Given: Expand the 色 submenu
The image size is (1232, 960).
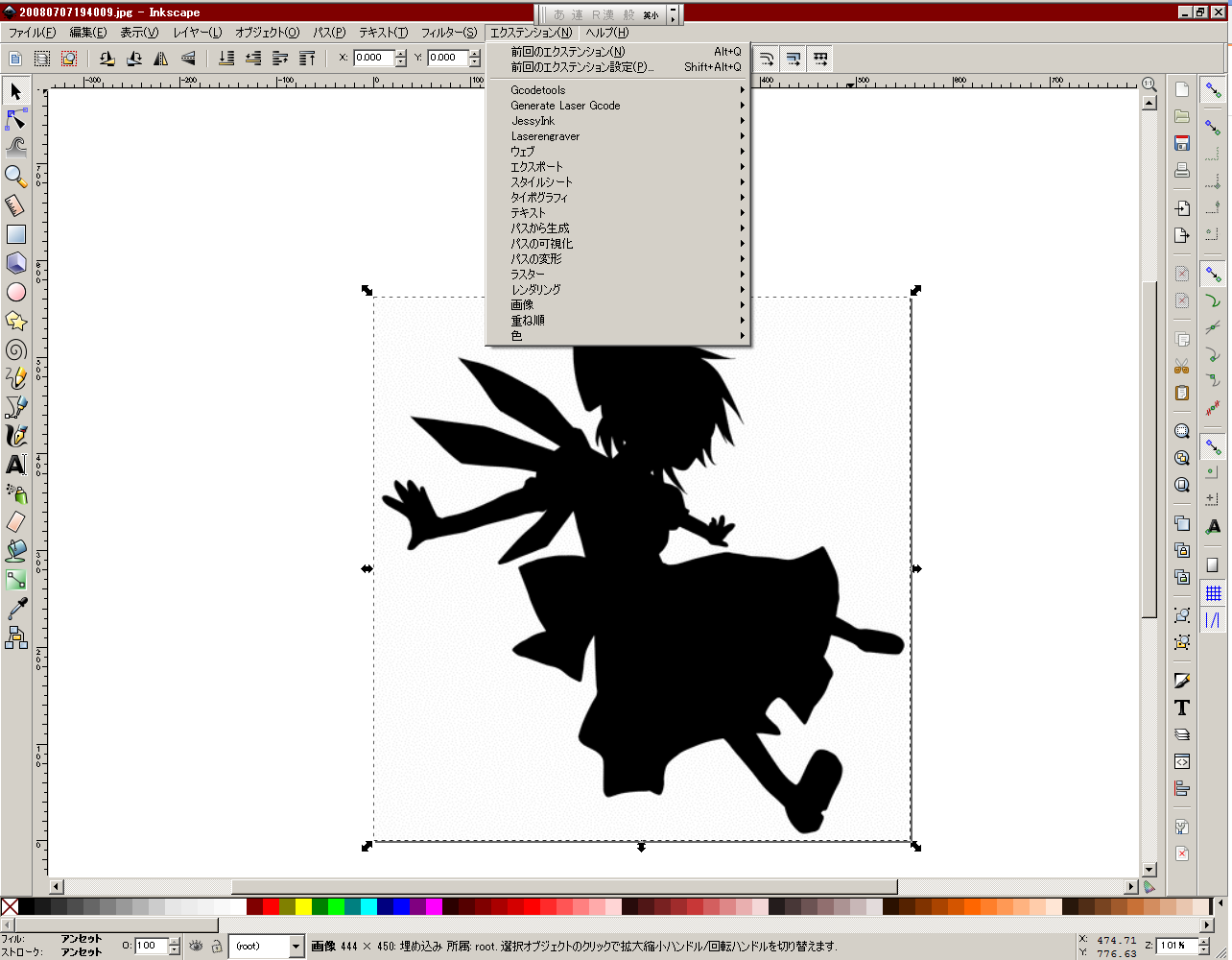Looking at the screenshot, I should point(618,336).
